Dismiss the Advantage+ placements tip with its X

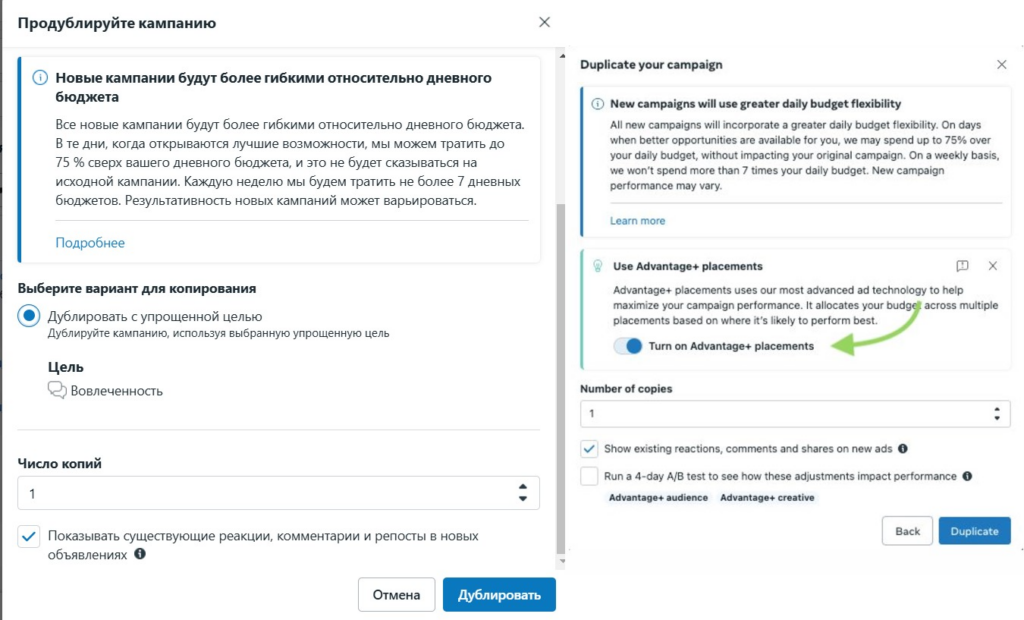pyautogui.click(x=992, y=266)
